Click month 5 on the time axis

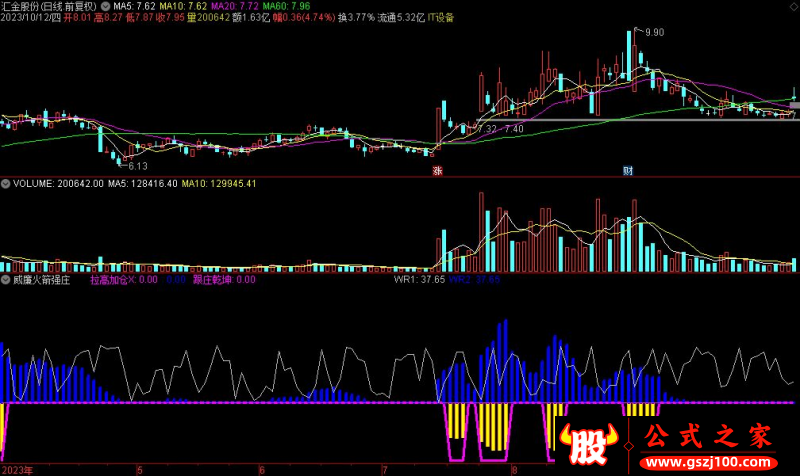click(140, 470)
